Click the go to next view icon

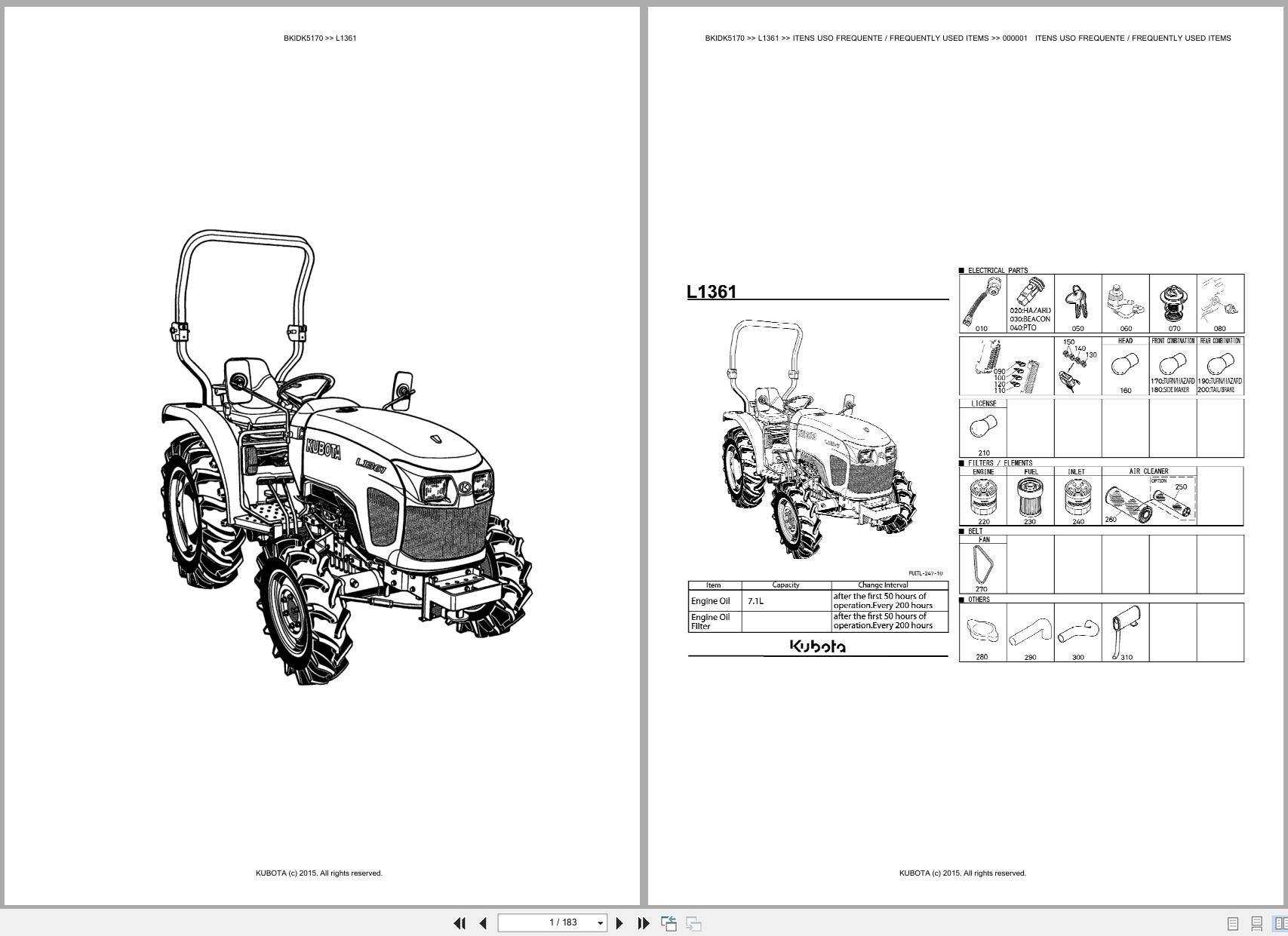693,923
